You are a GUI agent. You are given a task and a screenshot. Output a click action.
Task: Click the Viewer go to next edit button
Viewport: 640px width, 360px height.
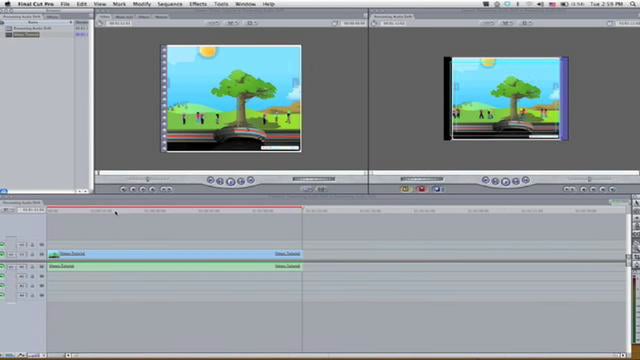(251, 180)
